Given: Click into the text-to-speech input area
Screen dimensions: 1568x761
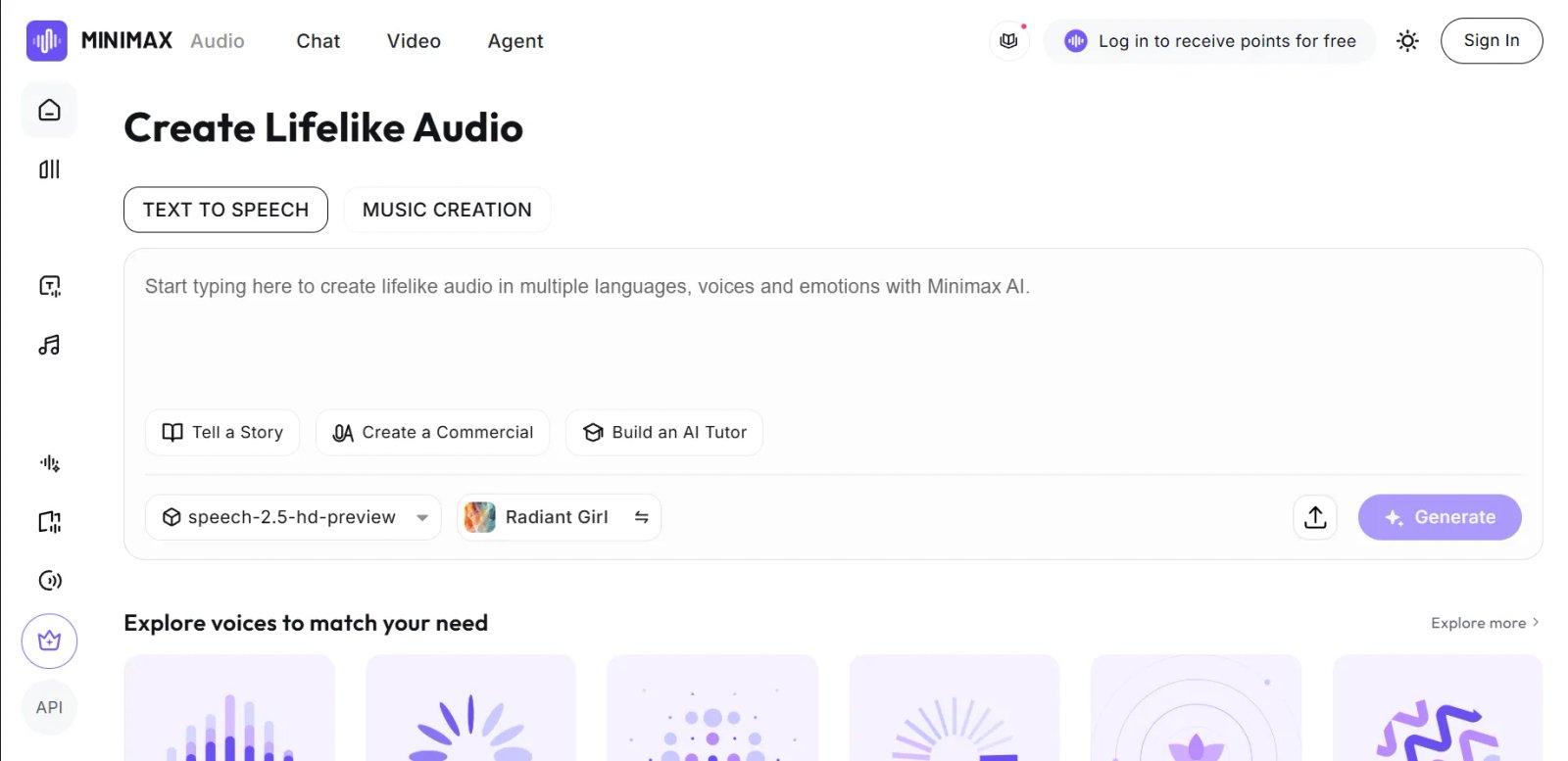Looking at the screenshot, I should pos(833,328).
